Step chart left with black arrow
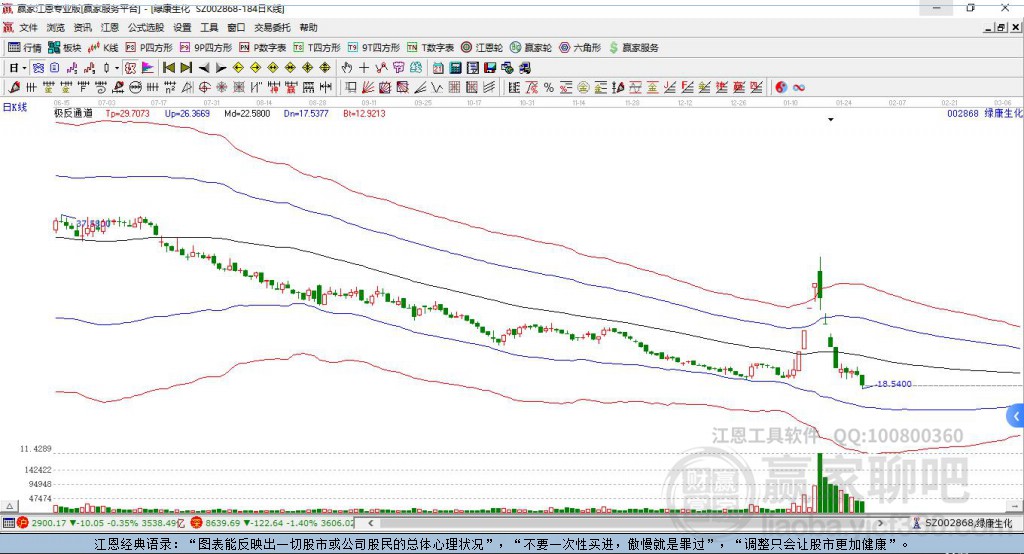 tap(204, 67)
